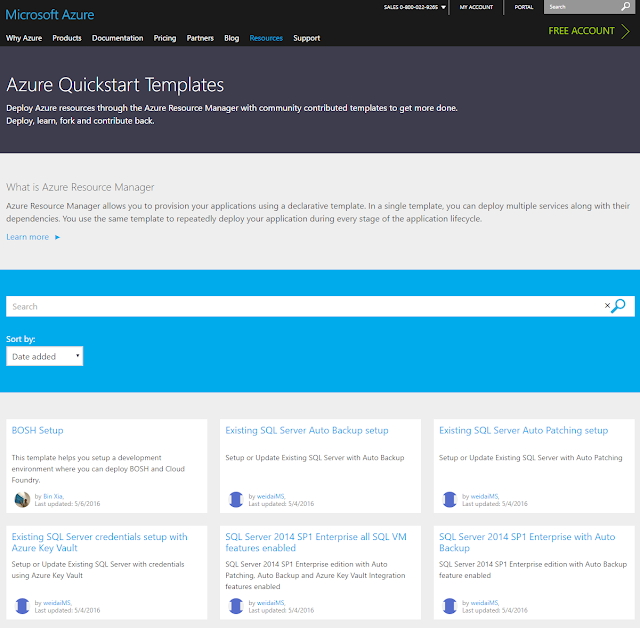Image resolution: width=640 pixels, height=628 pixels.
Task: Go to My Account
Action: coord(476,7)
